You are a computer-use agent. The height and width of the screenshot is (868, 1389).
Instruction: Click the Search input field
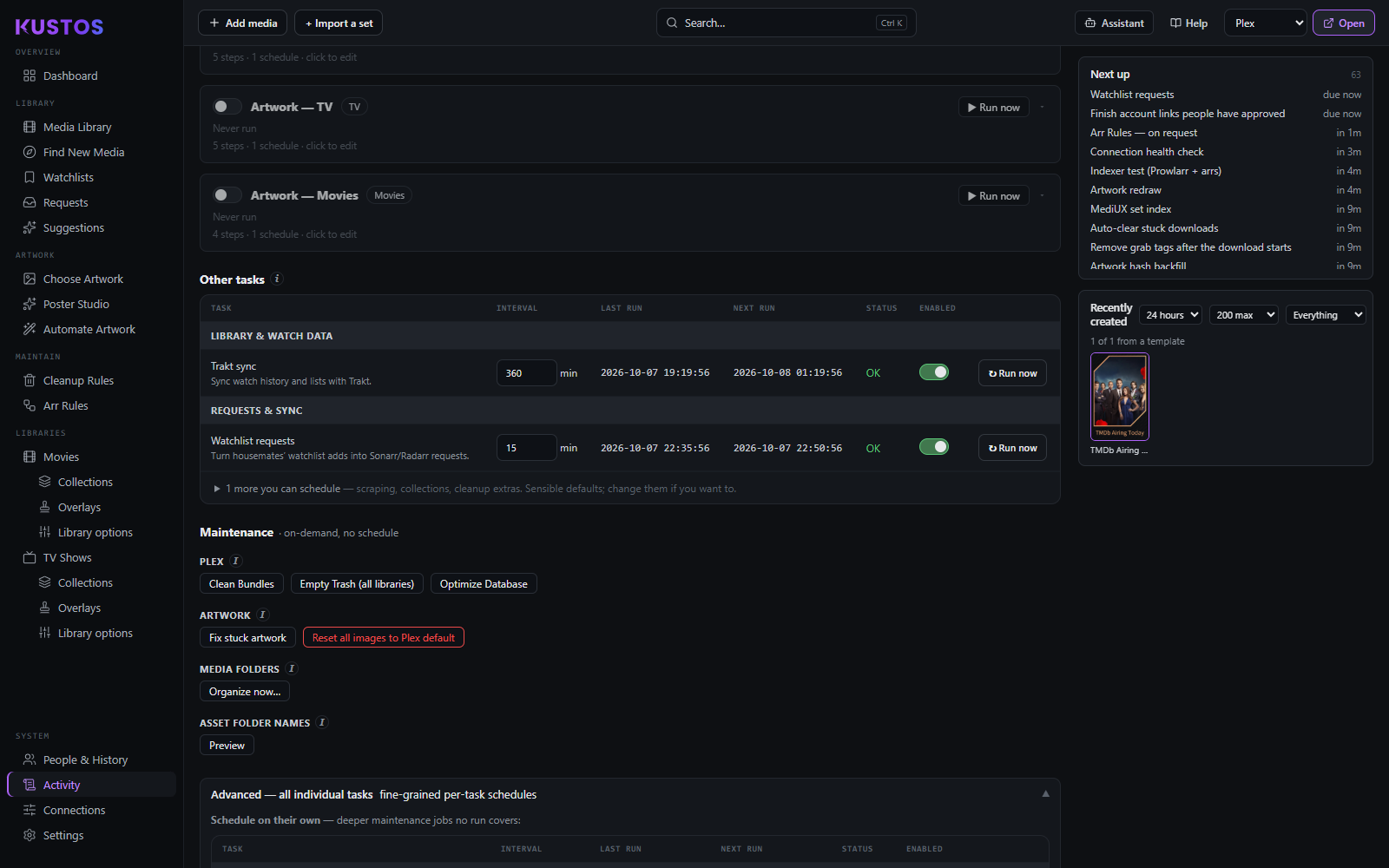click(x=786, y=23)
